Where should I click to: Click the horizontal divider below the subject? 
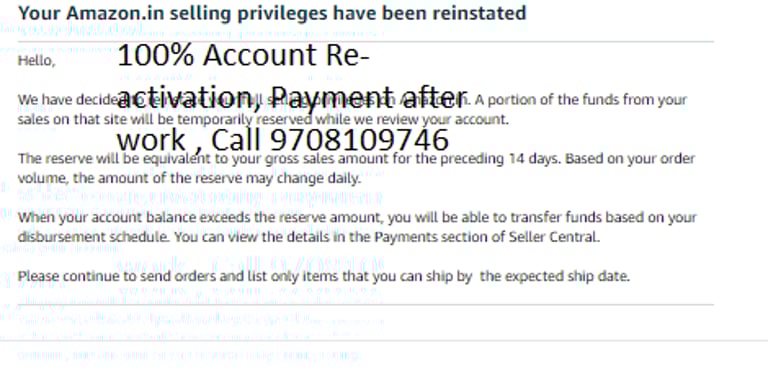(x=366, y=42)
